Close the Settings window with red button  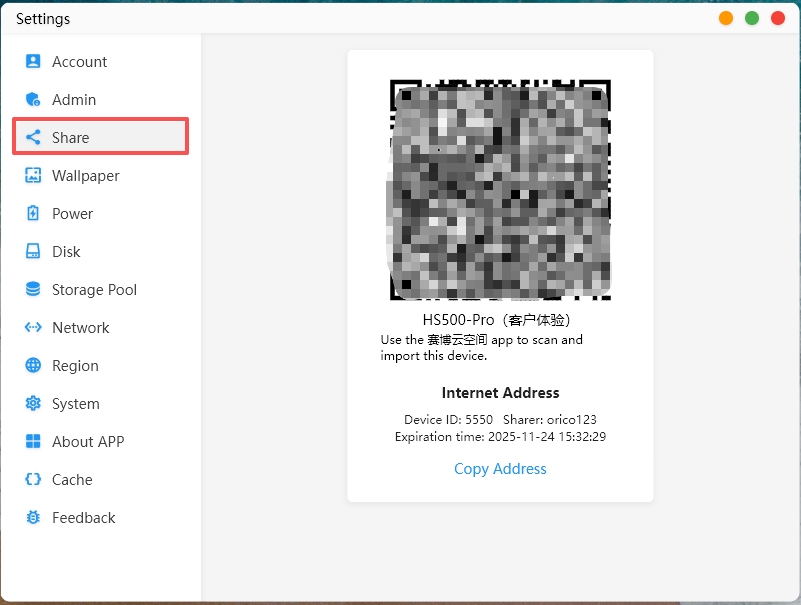[778, 18]
